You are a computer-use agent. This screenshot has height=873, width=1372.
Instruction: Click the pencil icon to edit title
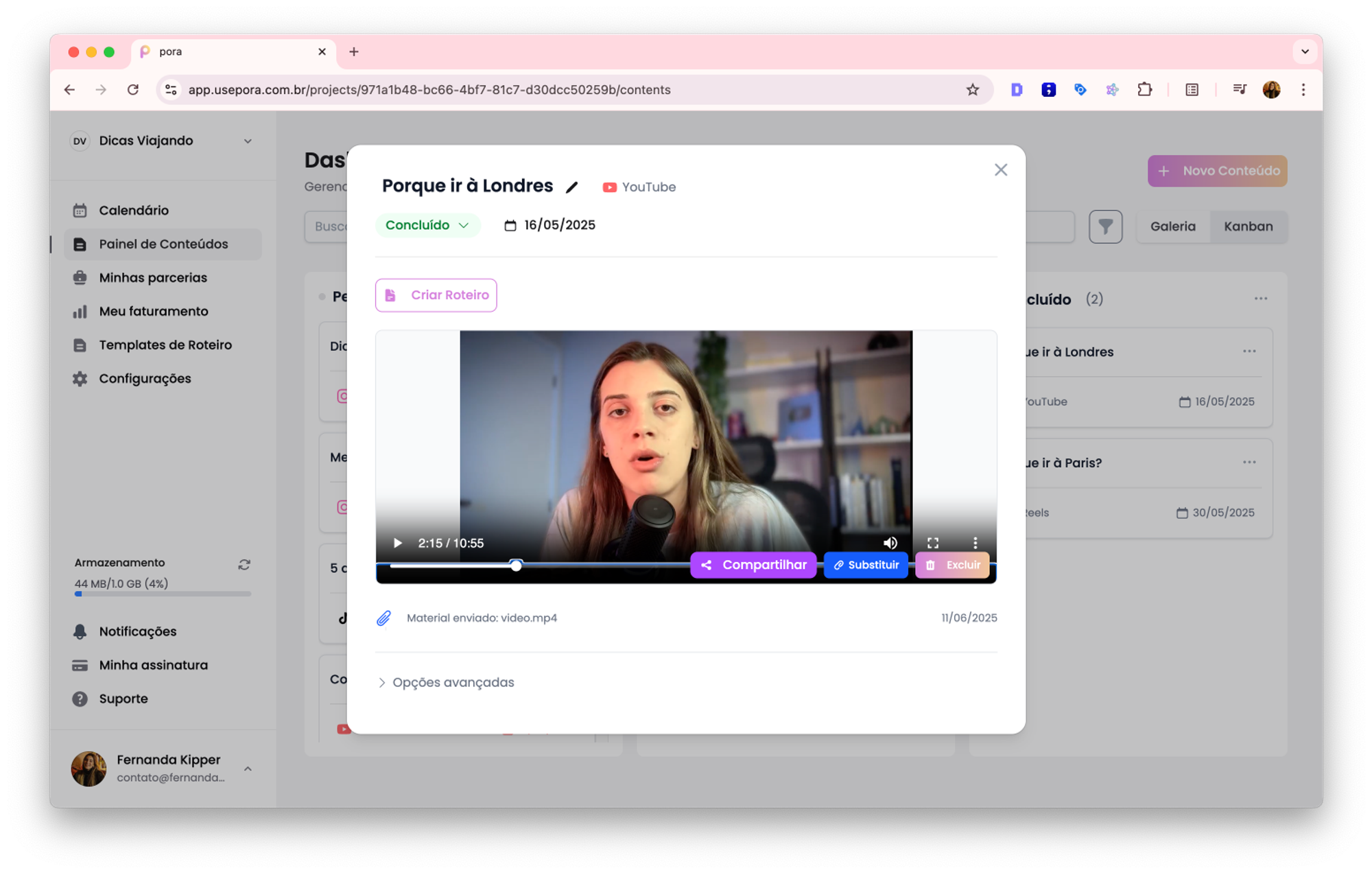pos(571,187)
